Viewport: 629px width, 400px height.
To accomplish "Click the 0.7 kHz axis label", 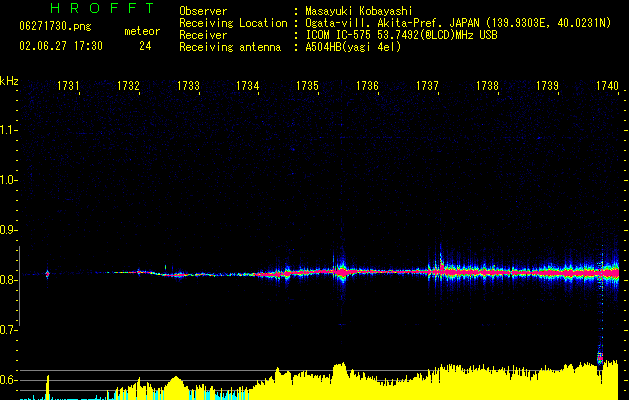I will coord(7,330).
